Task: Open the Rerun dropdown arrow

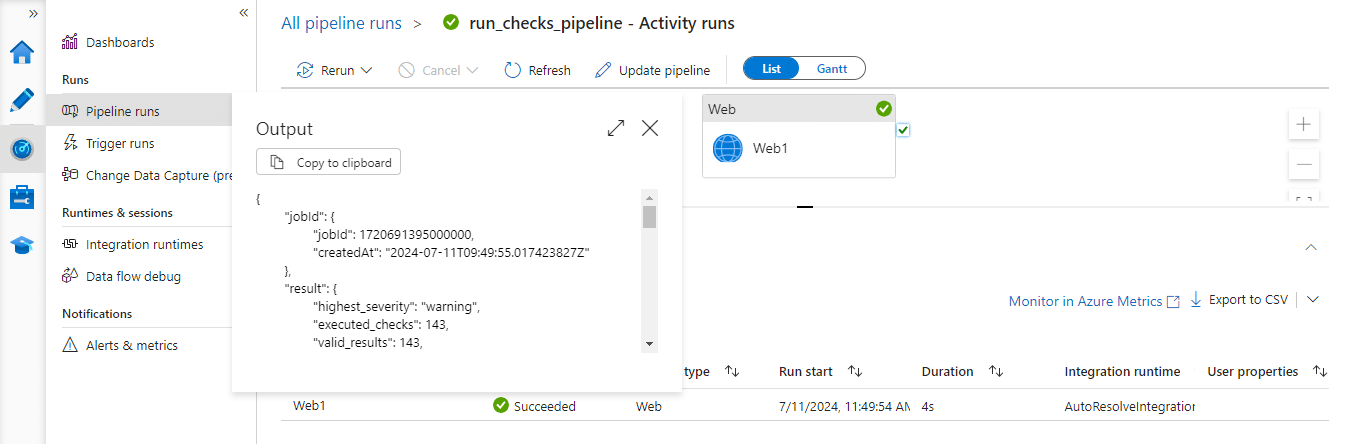Action: click(x=366, y=70)
